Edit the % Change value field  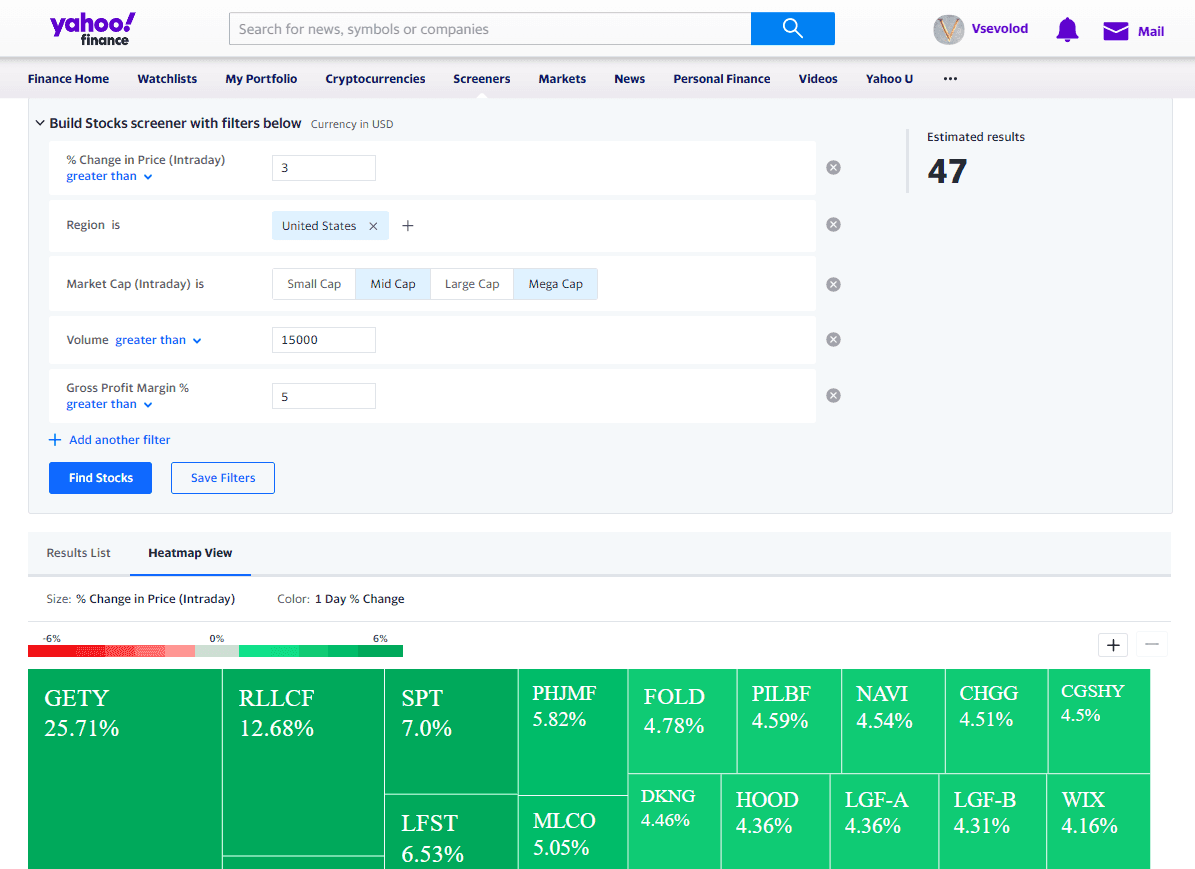[324, 168]
